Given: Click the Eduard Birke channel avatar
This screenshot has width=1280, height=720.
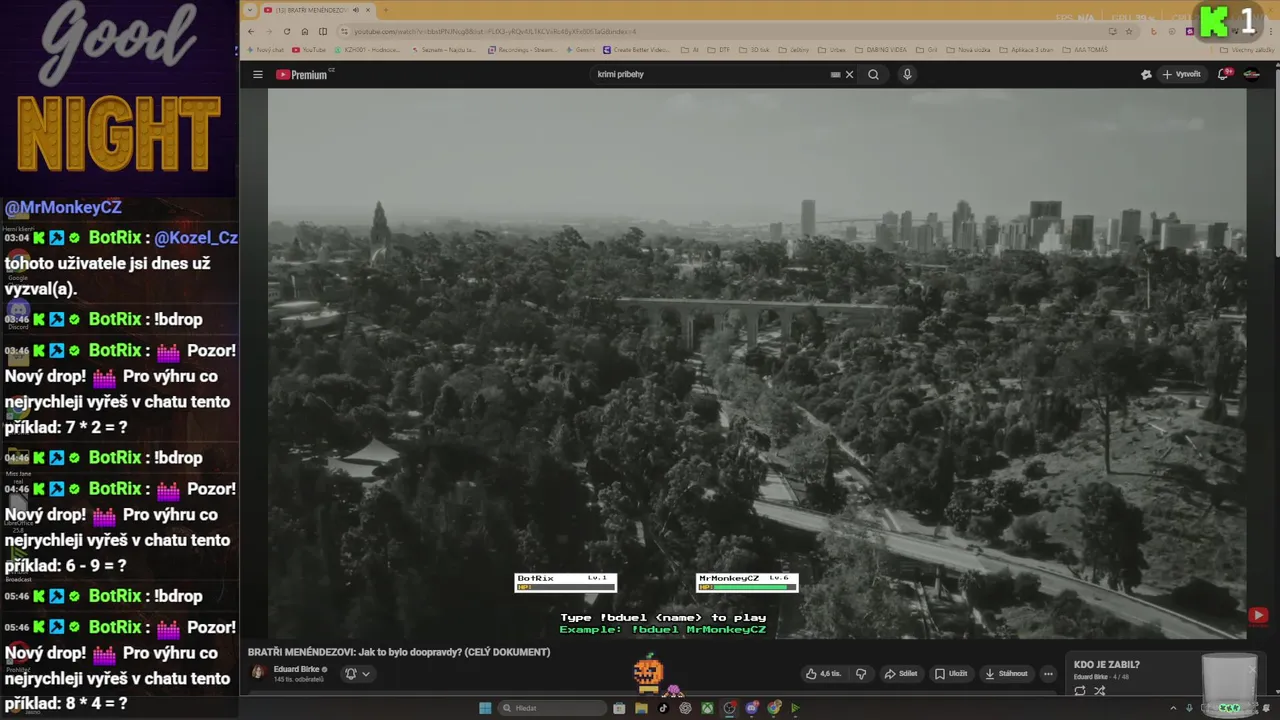Looking at the screenshot, I should (258, 673).
